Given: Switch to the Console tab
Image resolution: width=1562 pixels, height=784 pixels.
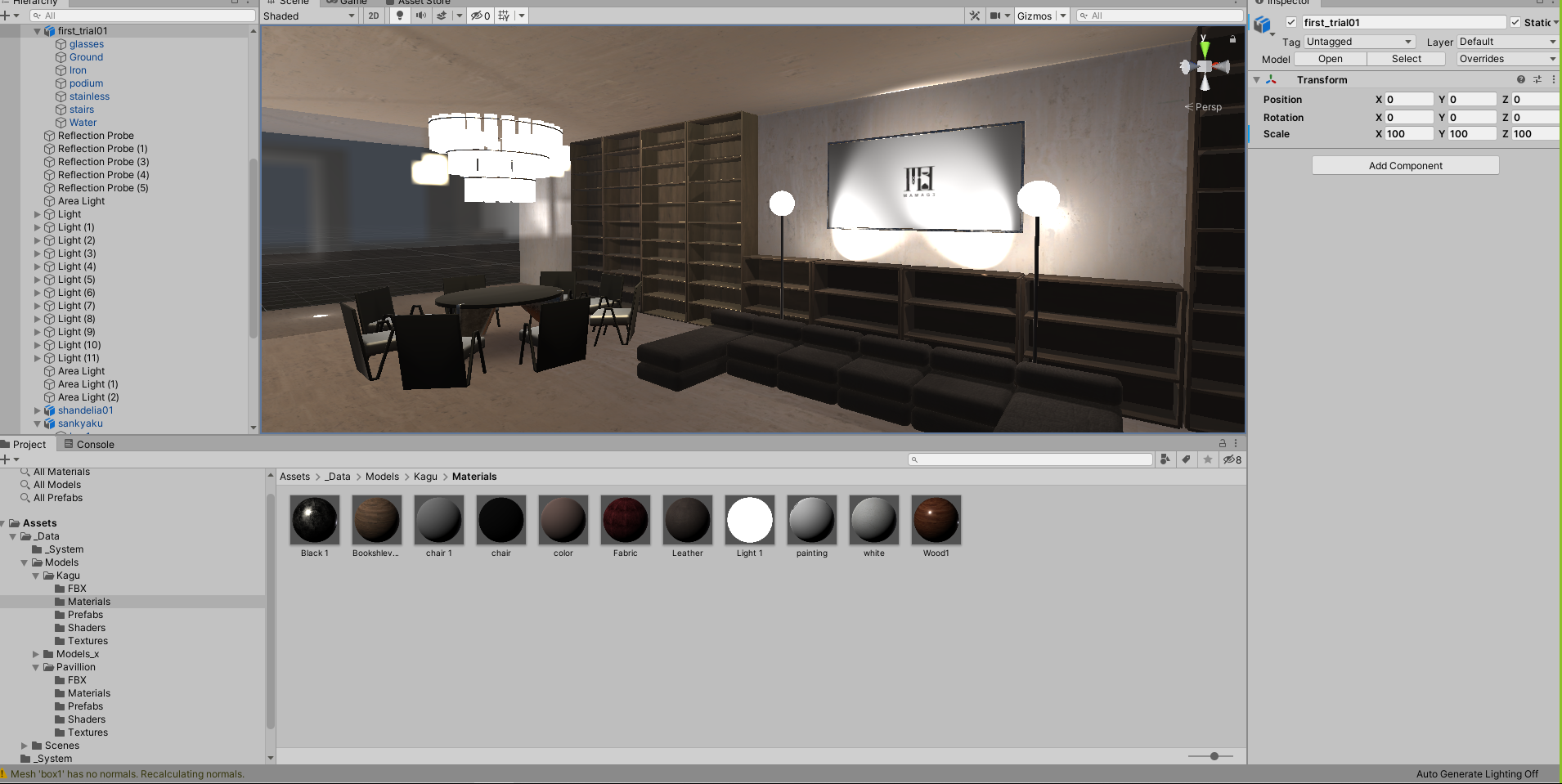Looking at the screenshot, I should click(x=89, y=444).
